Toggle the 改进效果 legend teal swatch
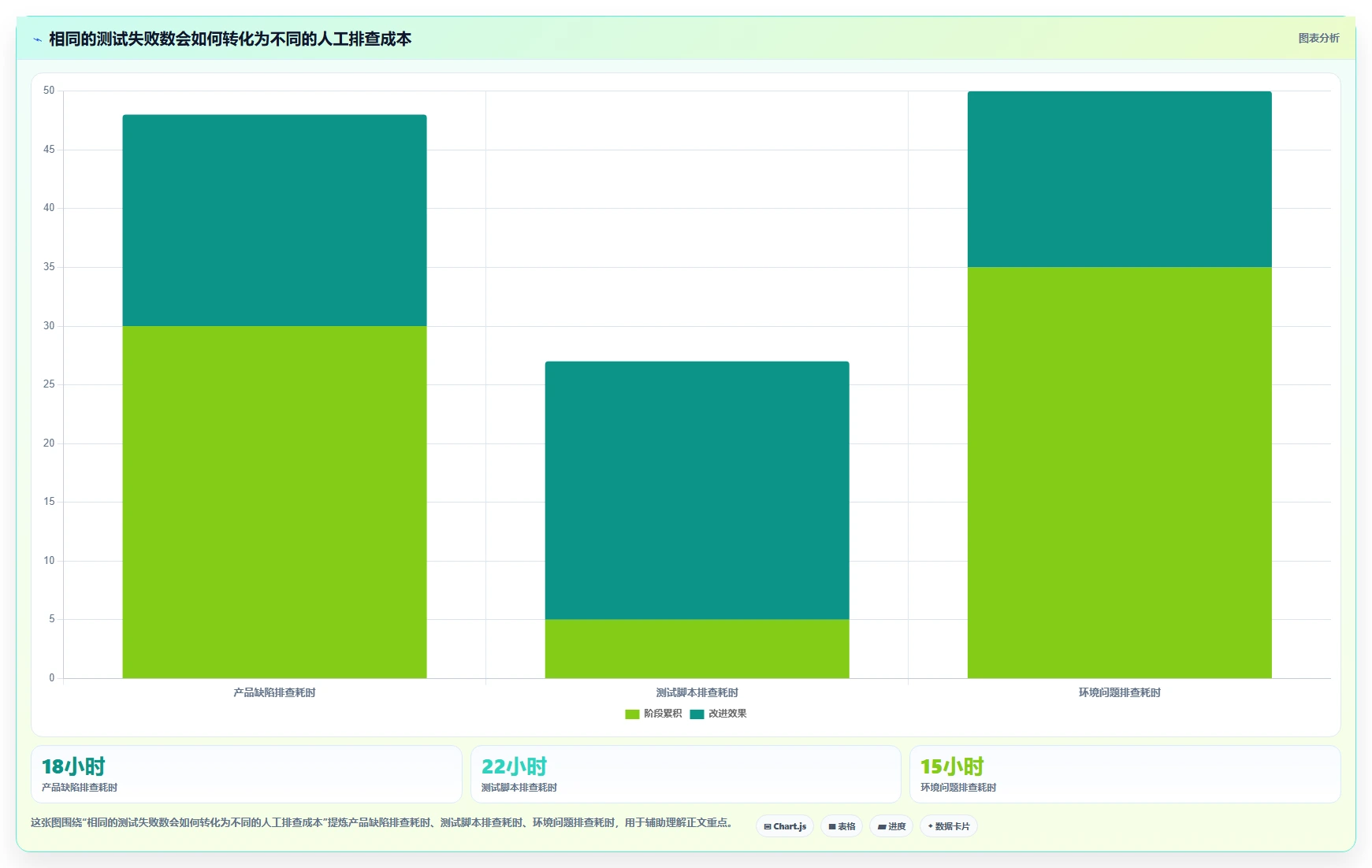 point(697,714)
